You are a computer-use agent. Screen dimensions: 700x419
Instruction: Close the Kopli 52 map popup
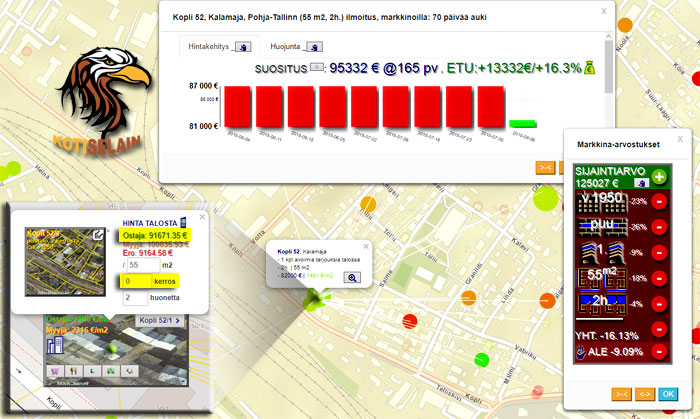click(366, 246)
